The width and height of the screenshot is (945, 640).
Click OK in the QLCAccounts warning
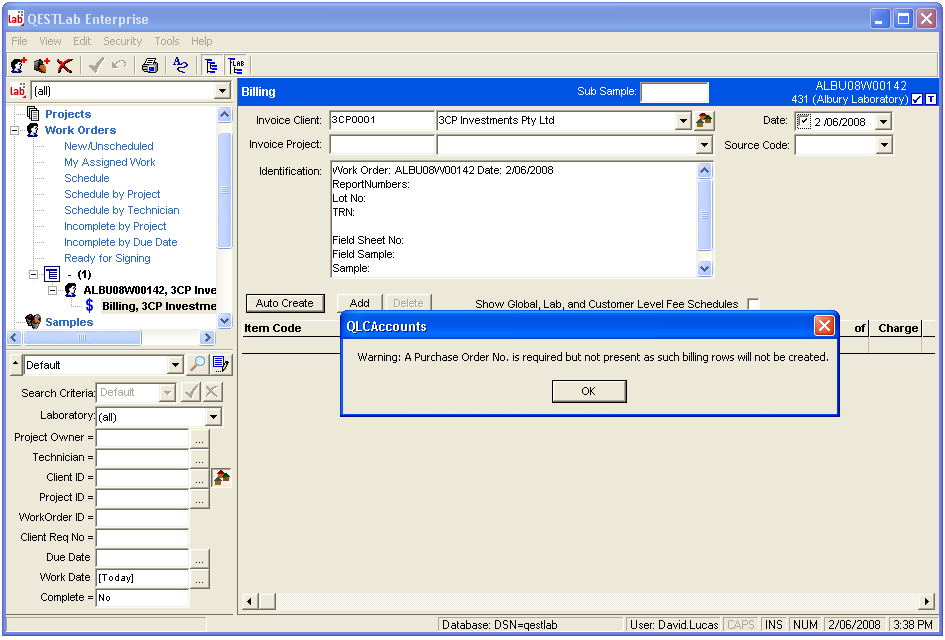[589, 392]
